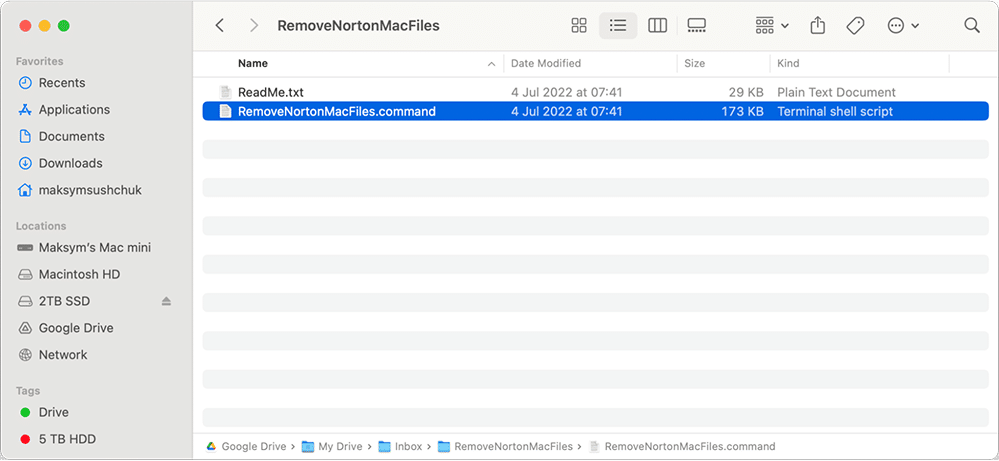The width and height of the screenshot is (999, 461).
Task: Open Downloads in the sidebar
Action: tap(71, 163)
